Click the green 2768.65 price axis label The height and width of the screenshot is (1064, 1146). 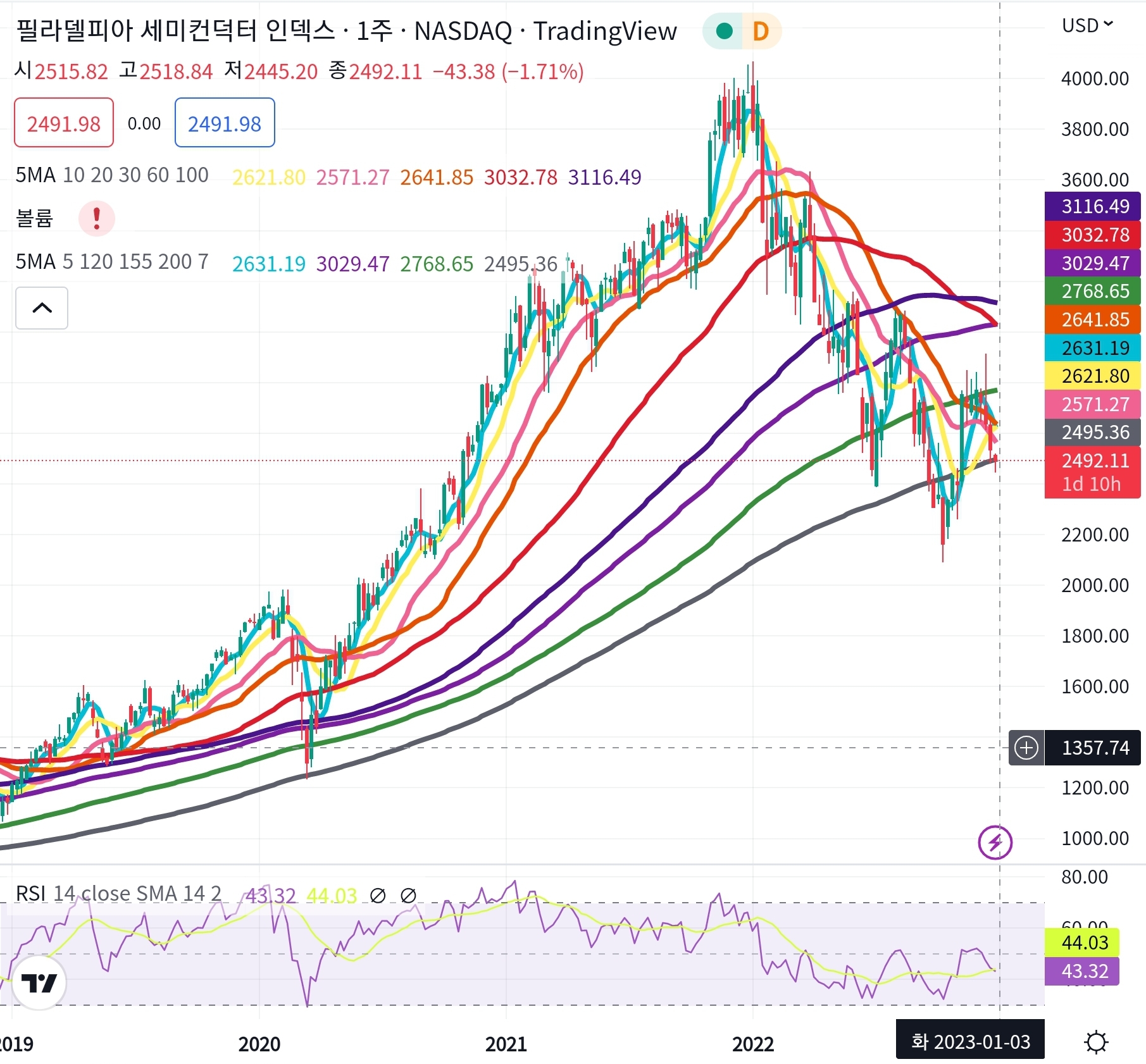(1093, 291)
